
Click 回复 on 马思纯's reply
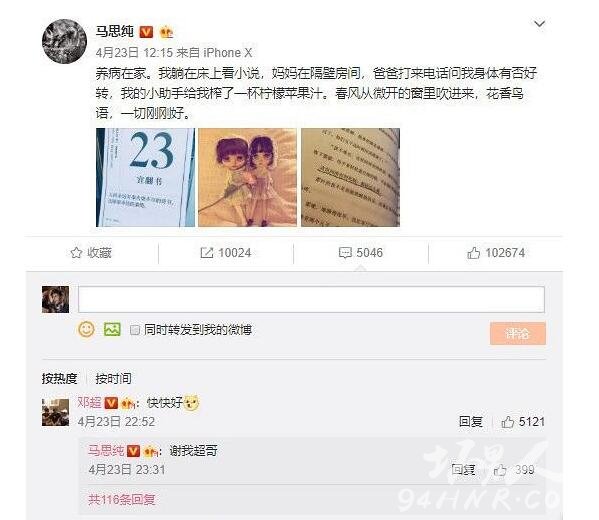point(463,470)
